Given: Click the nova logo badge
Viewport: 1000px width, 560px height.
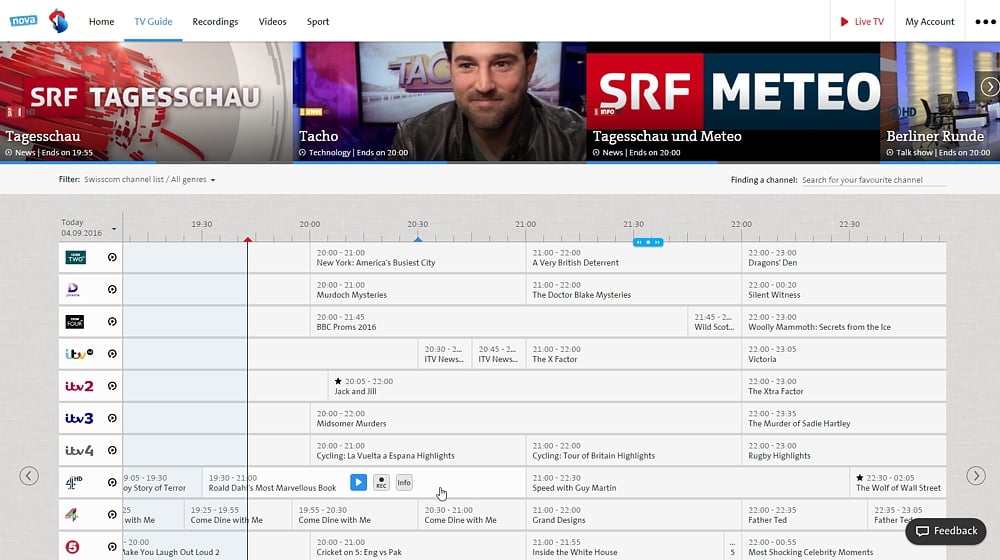Looking at the screenshot, I should [x=24, y=20].
